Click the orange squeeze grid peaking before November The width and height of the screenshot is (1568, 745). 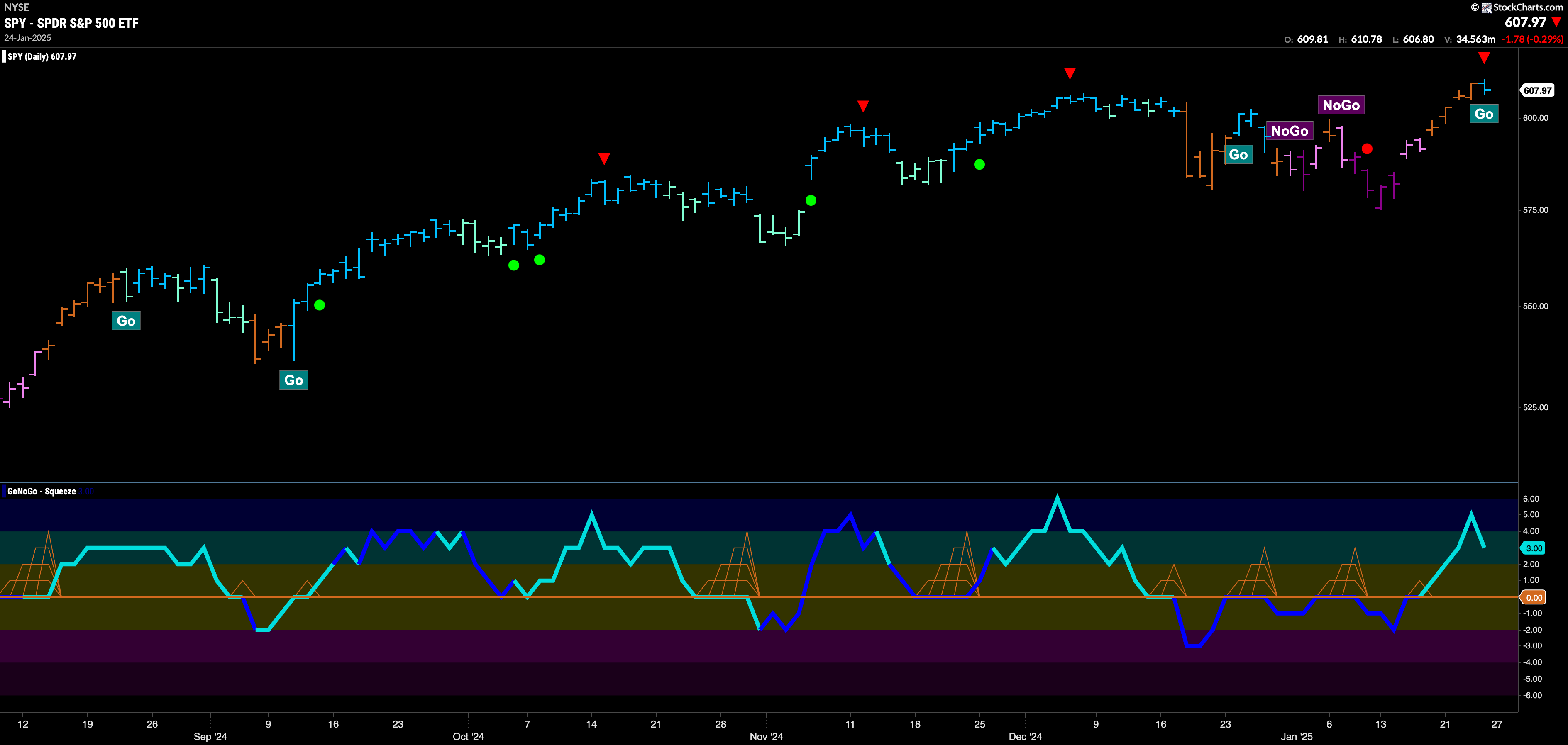729,564
